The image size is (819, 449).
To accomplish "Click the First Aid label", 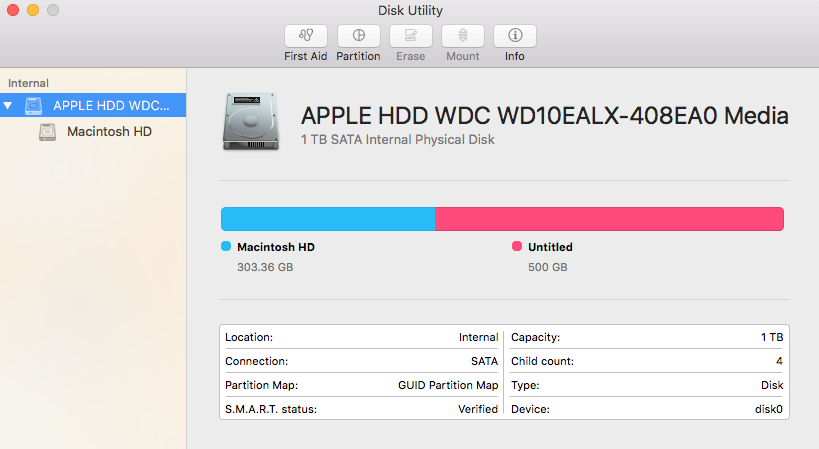I will click(306, 56).
